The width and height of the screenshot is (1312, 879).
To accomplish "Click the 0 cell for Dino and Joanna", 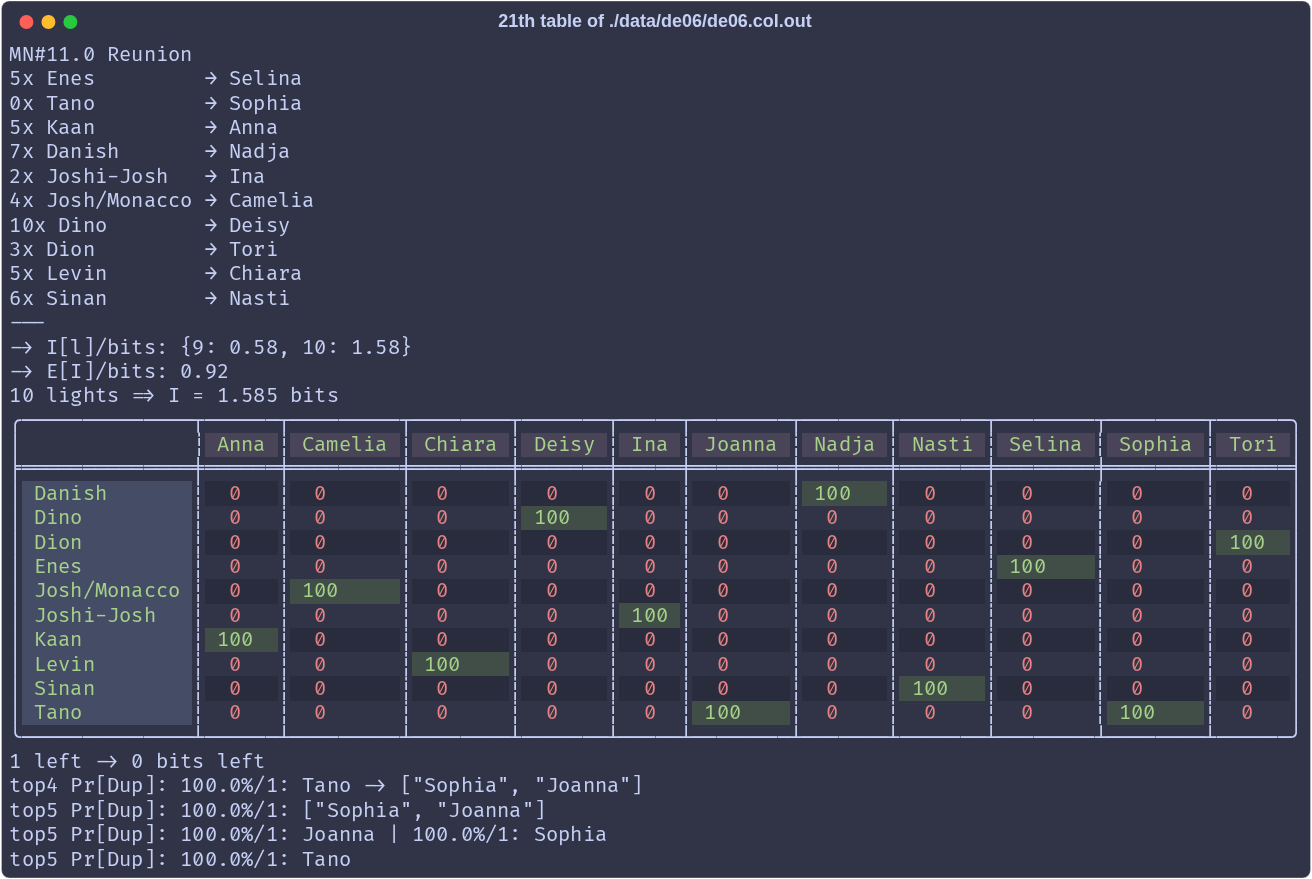I will coord(741,517).
